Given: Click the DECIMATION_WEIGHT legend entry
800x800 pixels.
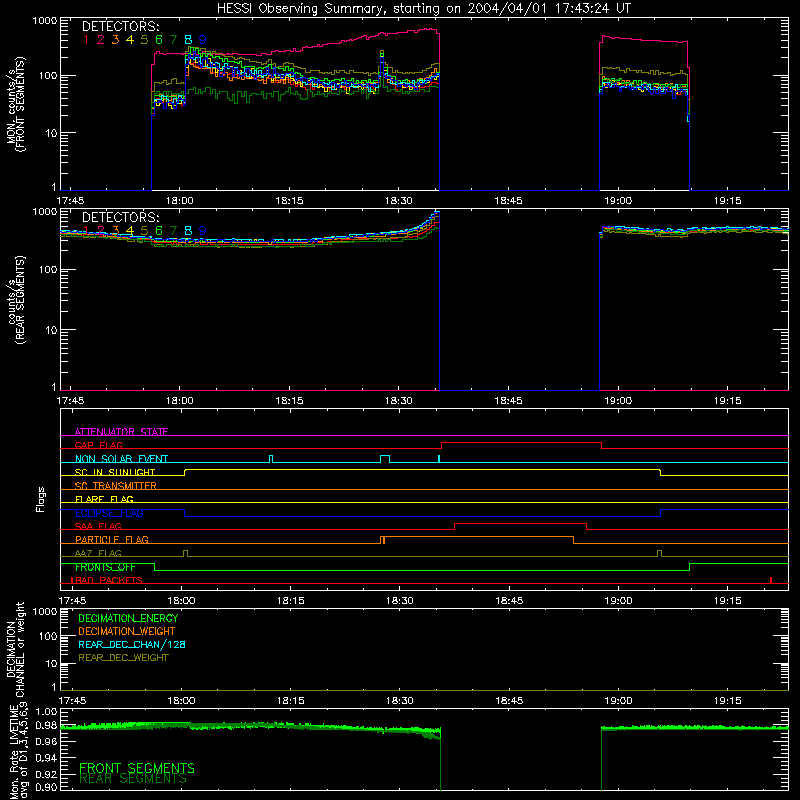Looking at the screenshot, I should pos(127,631).
